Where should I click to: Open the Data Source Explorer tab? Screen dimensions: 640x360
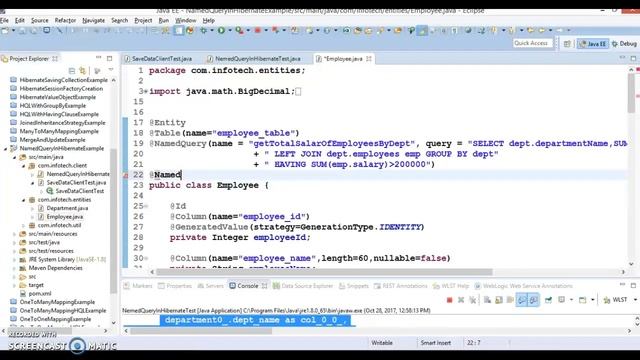click(302, 286)
